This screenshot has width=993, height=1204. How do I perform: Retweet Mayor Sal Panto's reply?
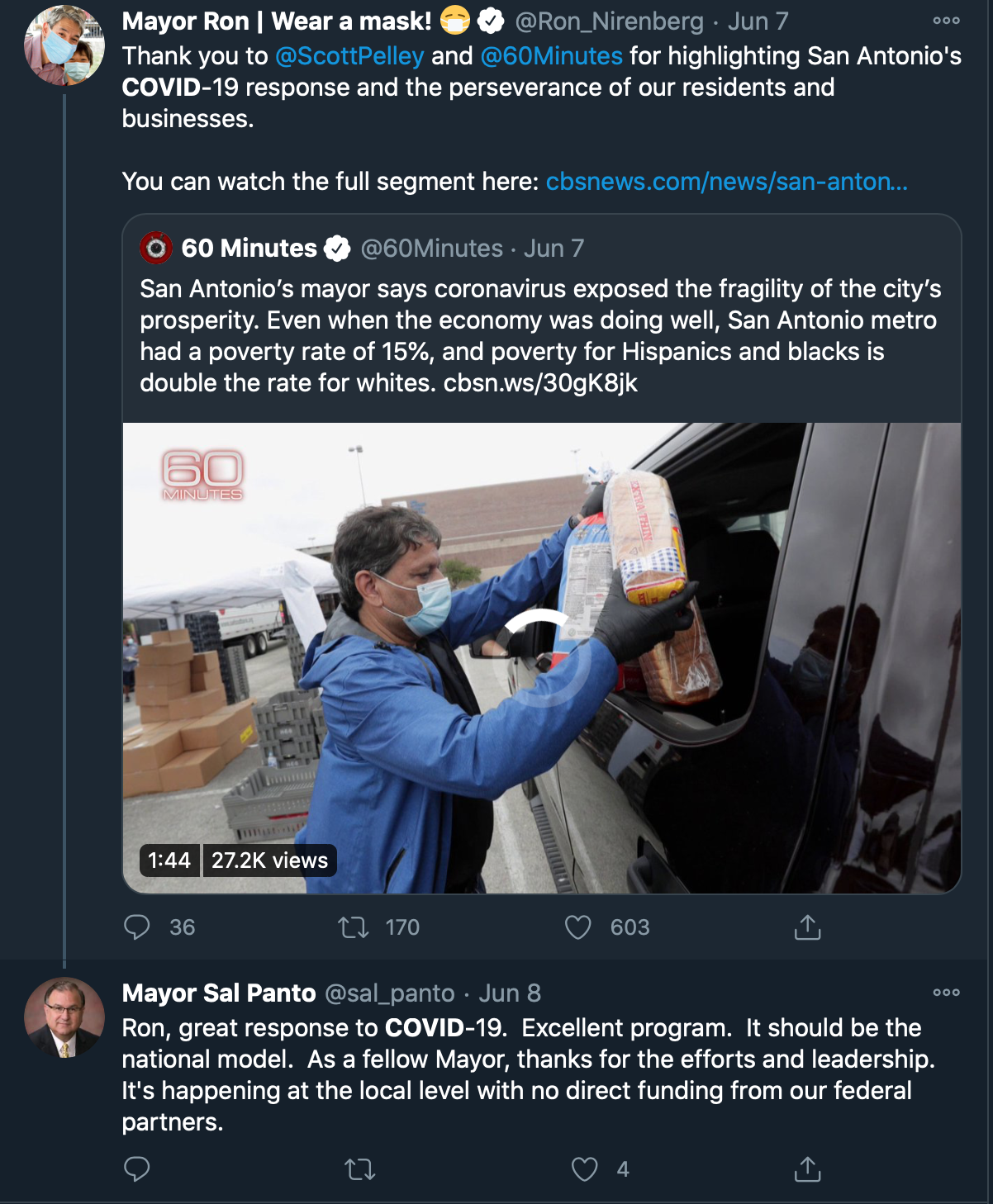coord(359,1168)
